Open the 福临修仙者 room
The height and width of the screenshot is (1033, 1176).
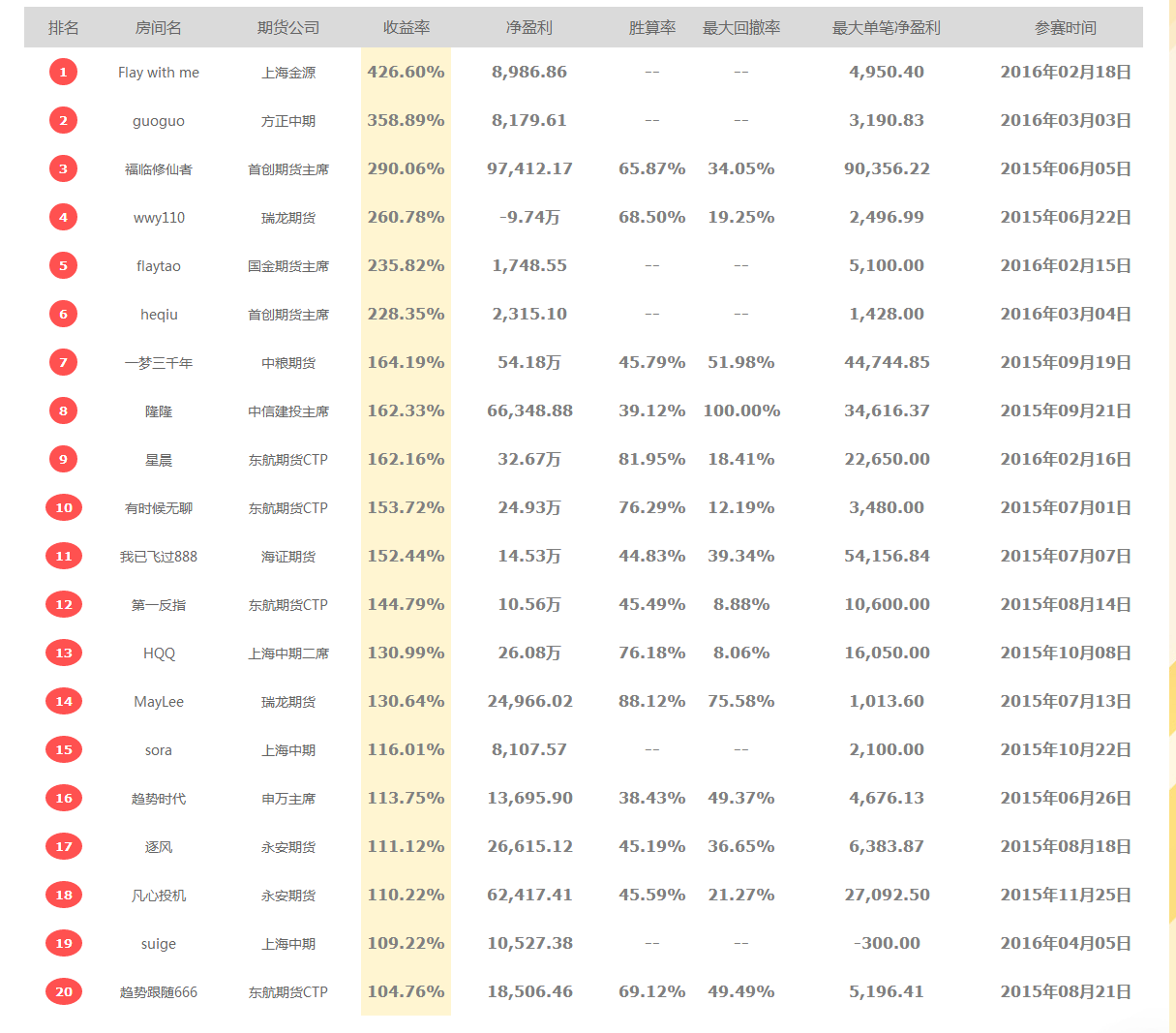point(159,169)
